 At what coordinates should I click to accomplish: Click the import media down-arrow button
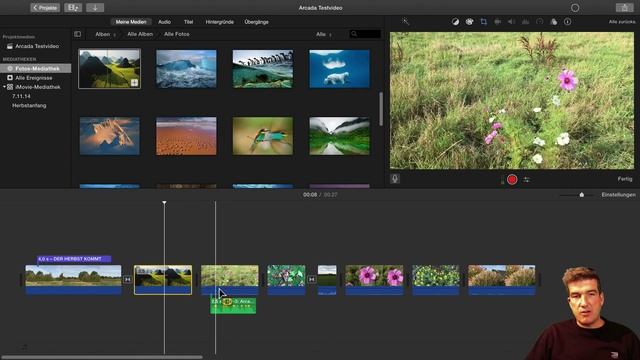(x=95, y=7)
